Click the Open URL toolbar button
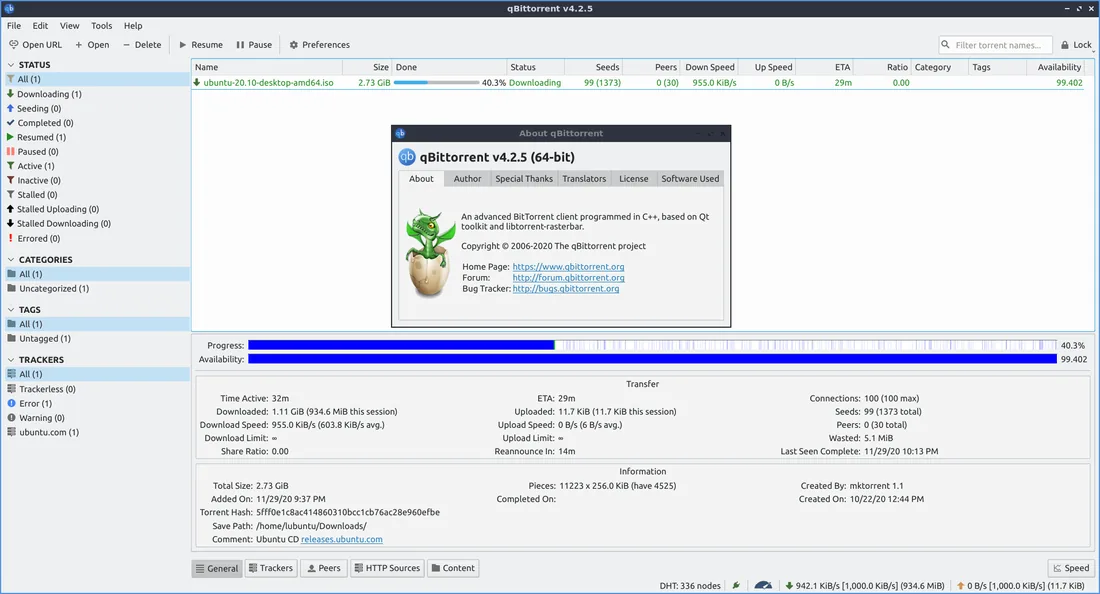This screenshot has width=1100, height=594. pyautogui.click(x=36, y=45)
